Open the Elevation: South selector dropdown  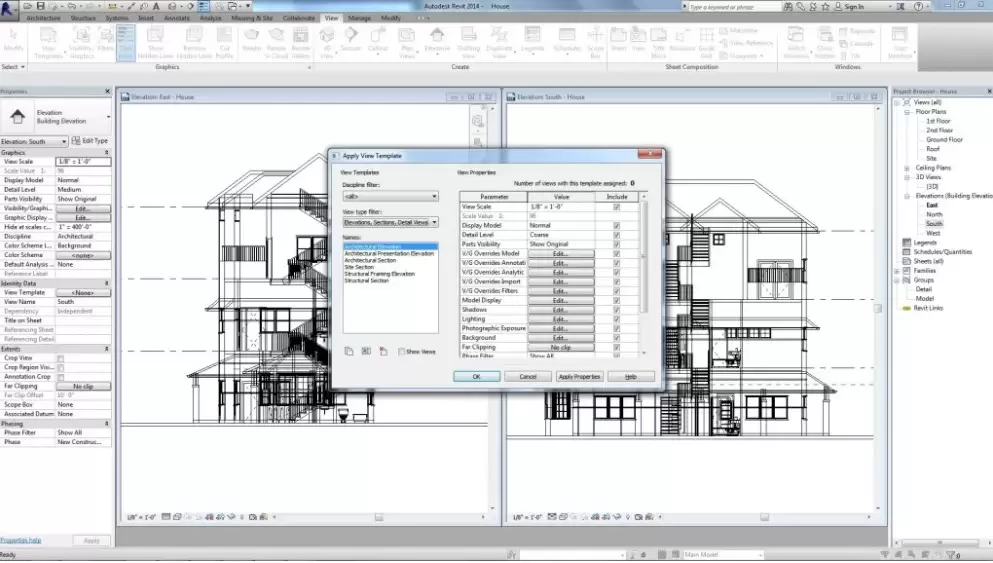64,142
